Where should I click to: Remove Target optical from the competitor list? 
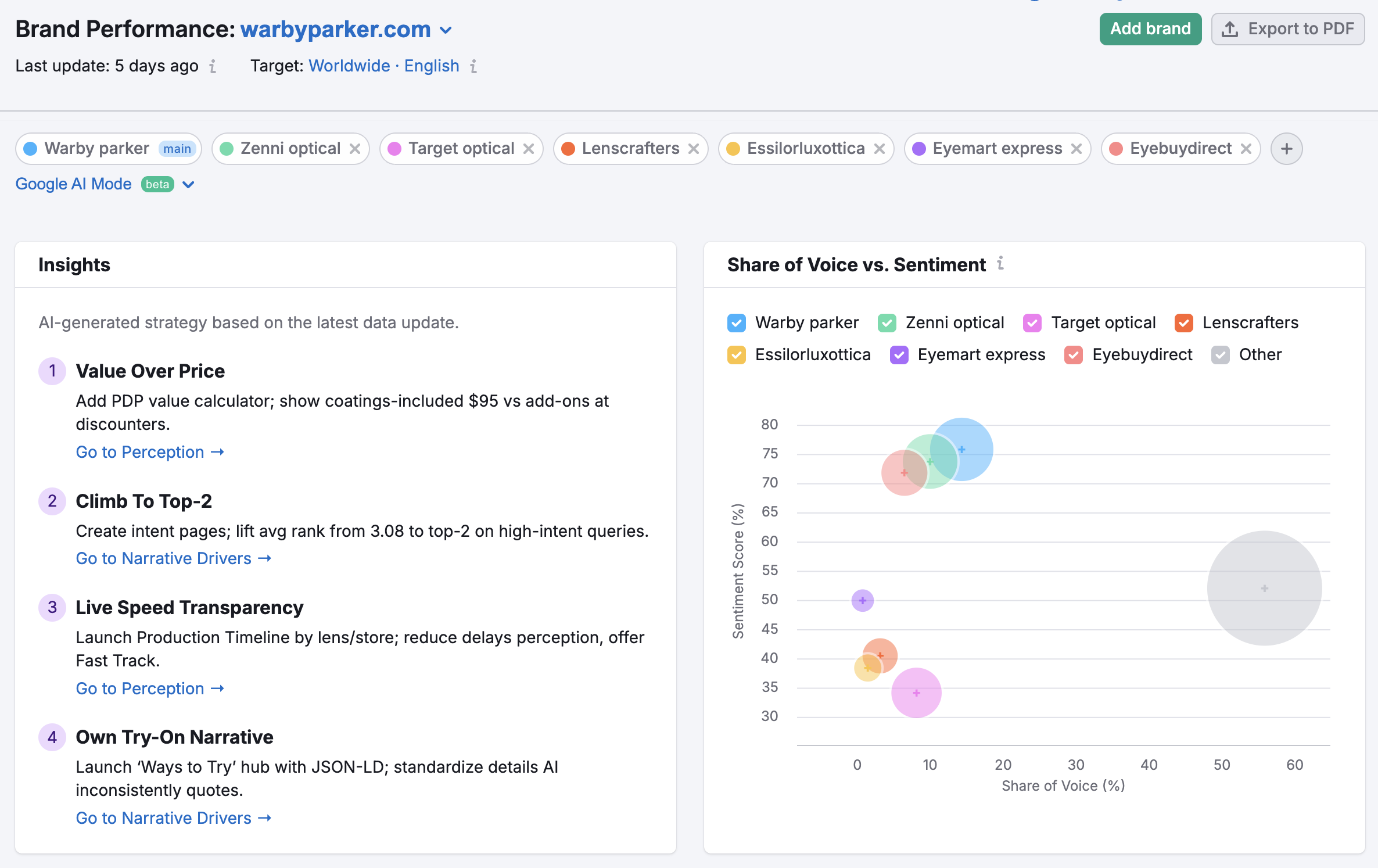[528, 149]
